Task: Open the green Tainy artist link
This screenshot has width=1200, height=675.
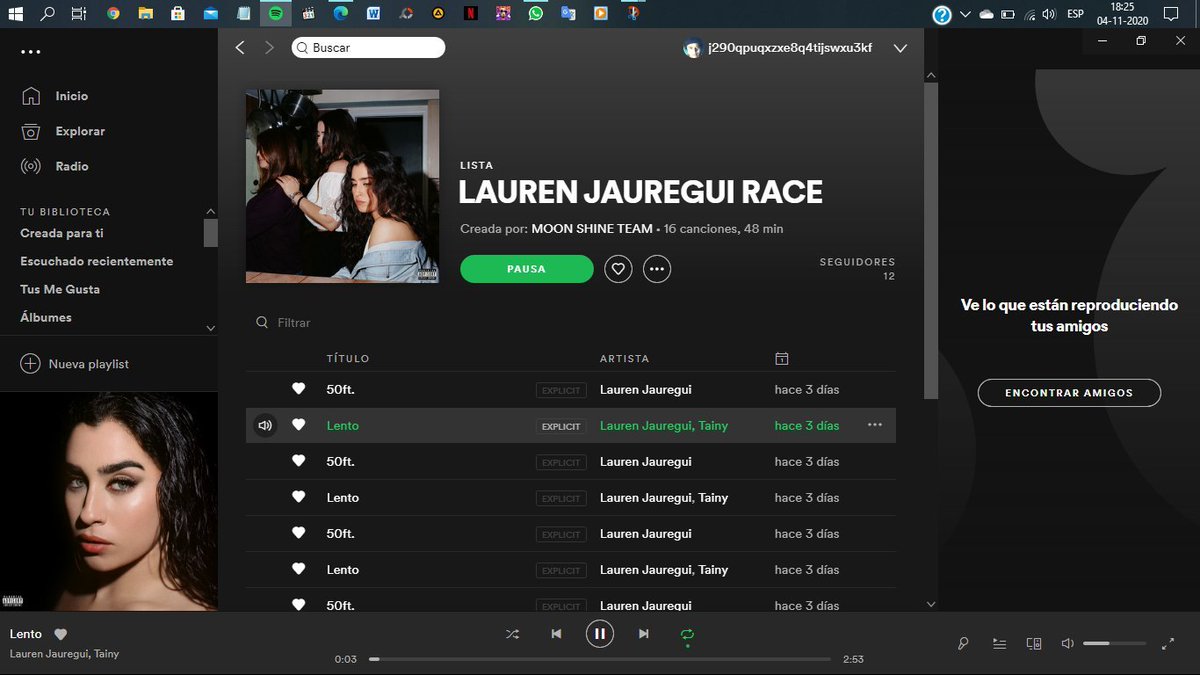Action: point(713,426)
